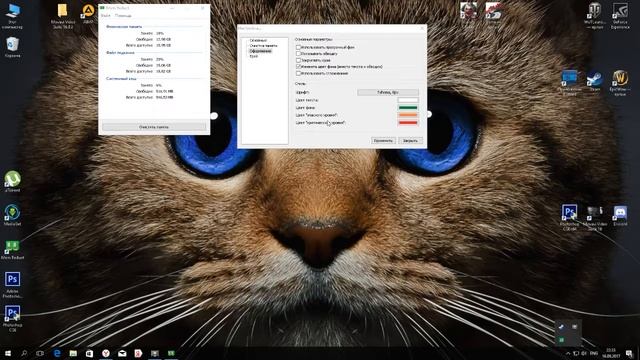Open the Windows Start button
Screen dimensions: 640x360
(8, 353)
